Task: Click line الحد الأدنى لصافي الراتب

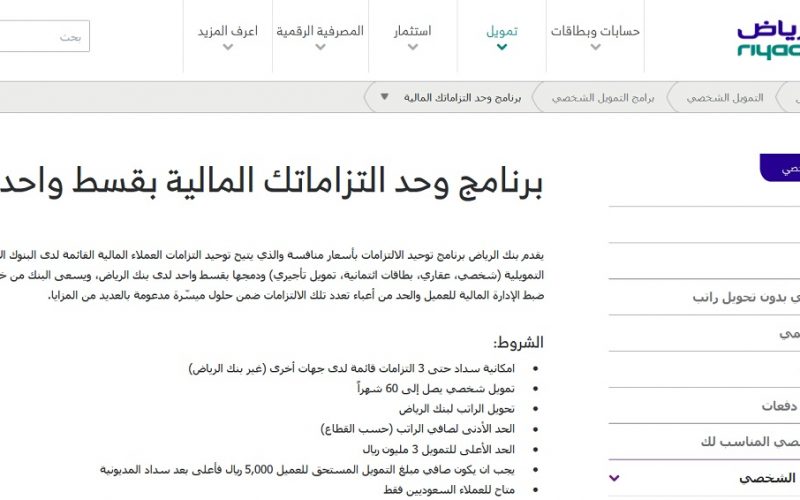Action: point(417,429)
